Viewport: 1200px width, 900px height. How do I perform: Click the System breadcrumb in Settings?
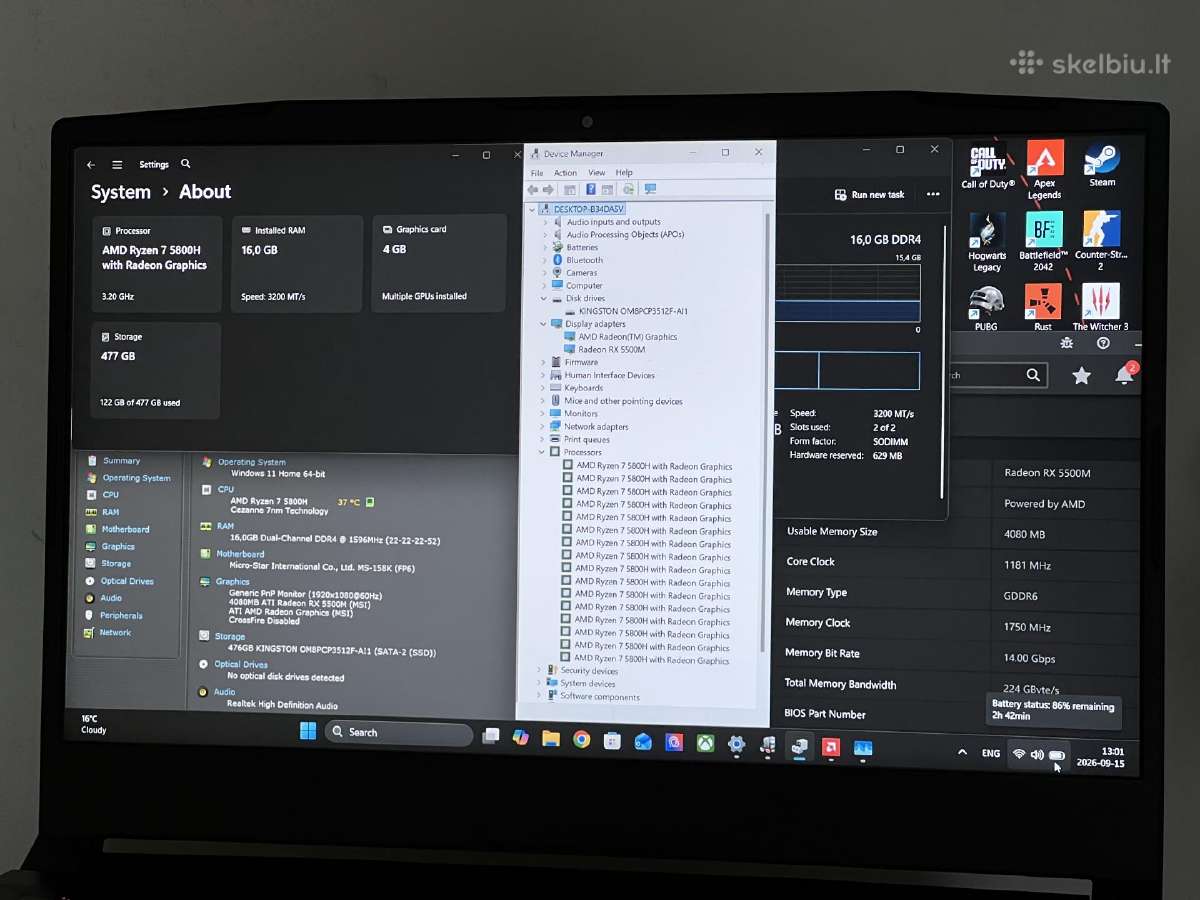pos(121,192)
